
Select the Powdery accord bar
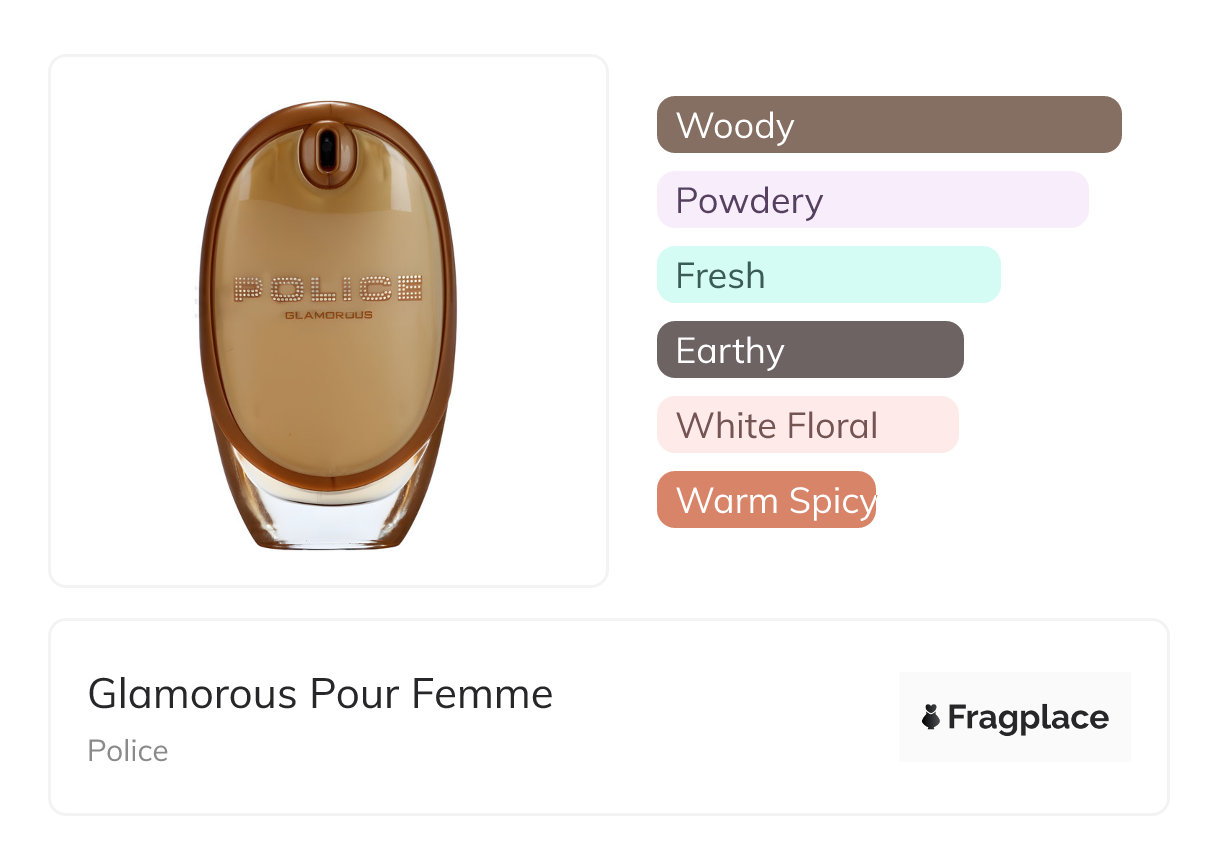click(x=872, y=200)
